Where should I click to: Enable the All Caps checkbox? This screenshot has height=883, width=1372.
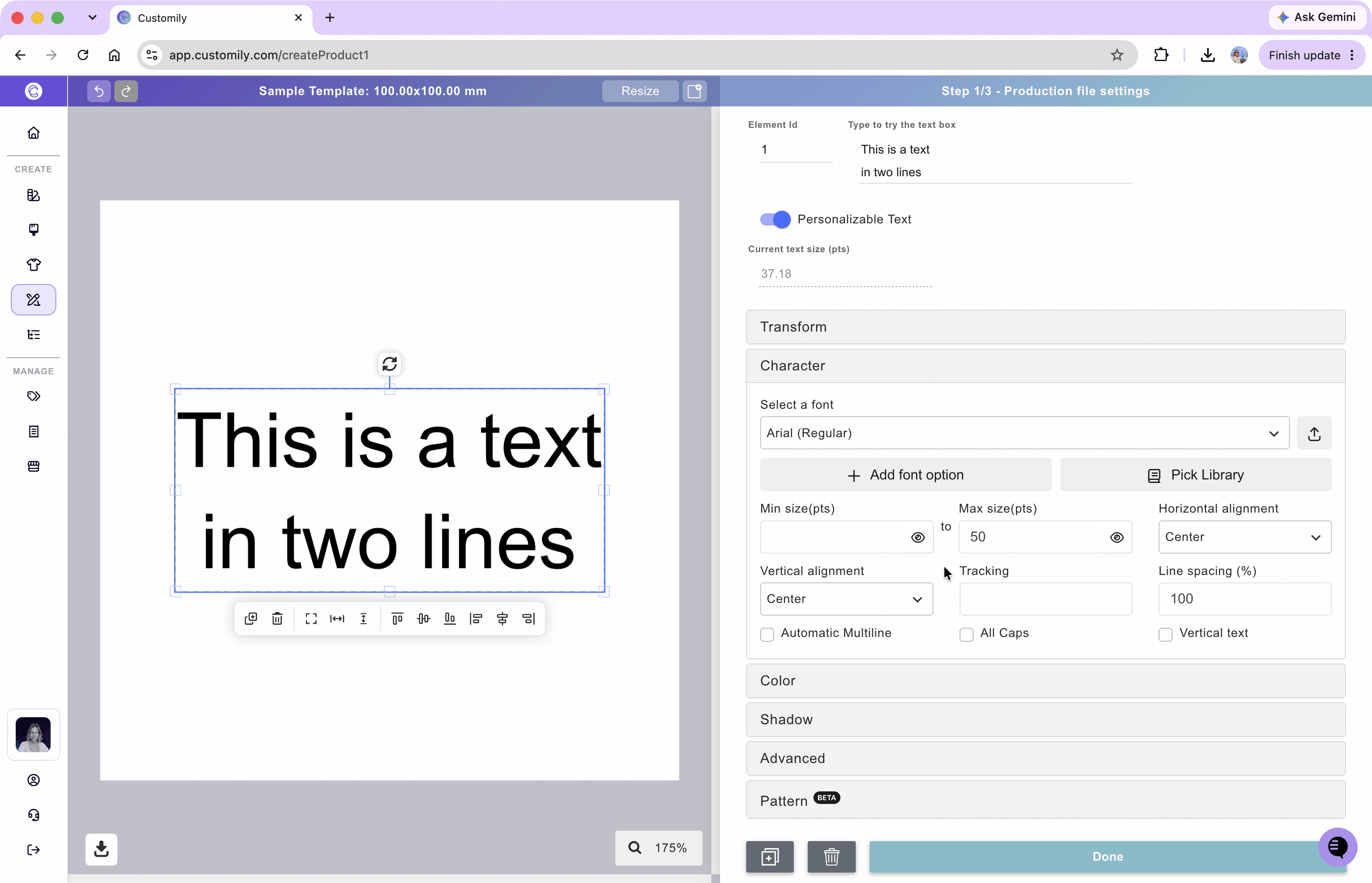(x=967, y=634)
